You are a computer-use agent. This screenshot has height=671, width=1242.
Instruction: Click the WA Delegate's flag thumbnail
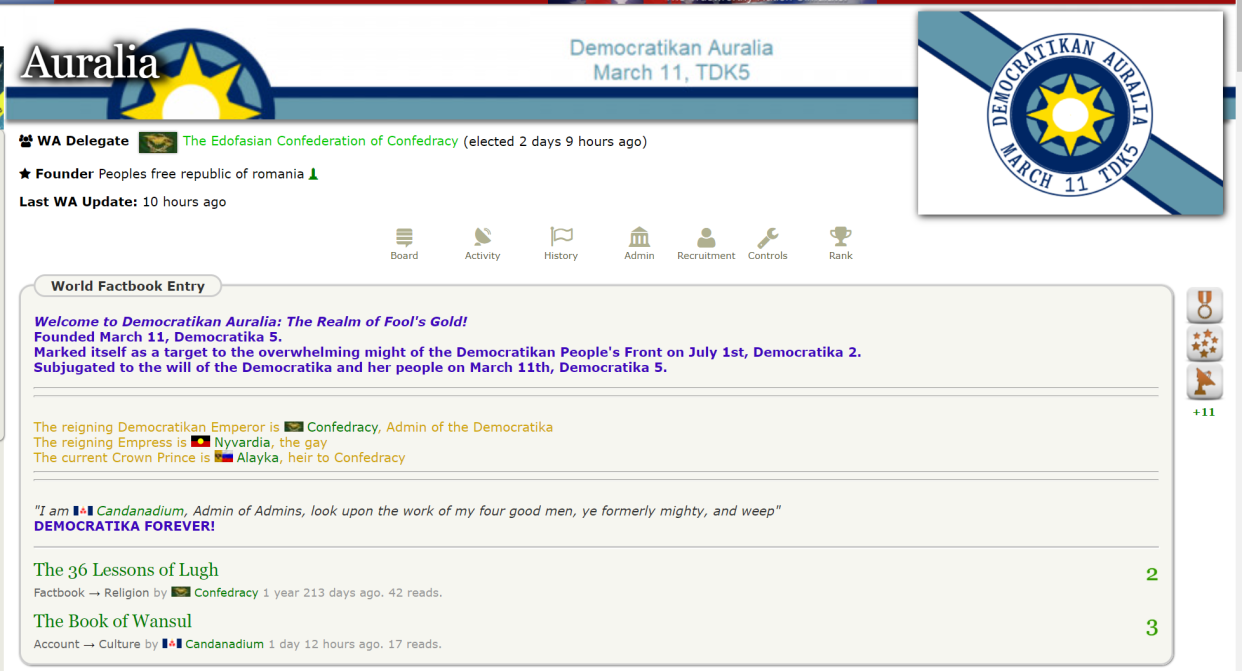(158, 142)
